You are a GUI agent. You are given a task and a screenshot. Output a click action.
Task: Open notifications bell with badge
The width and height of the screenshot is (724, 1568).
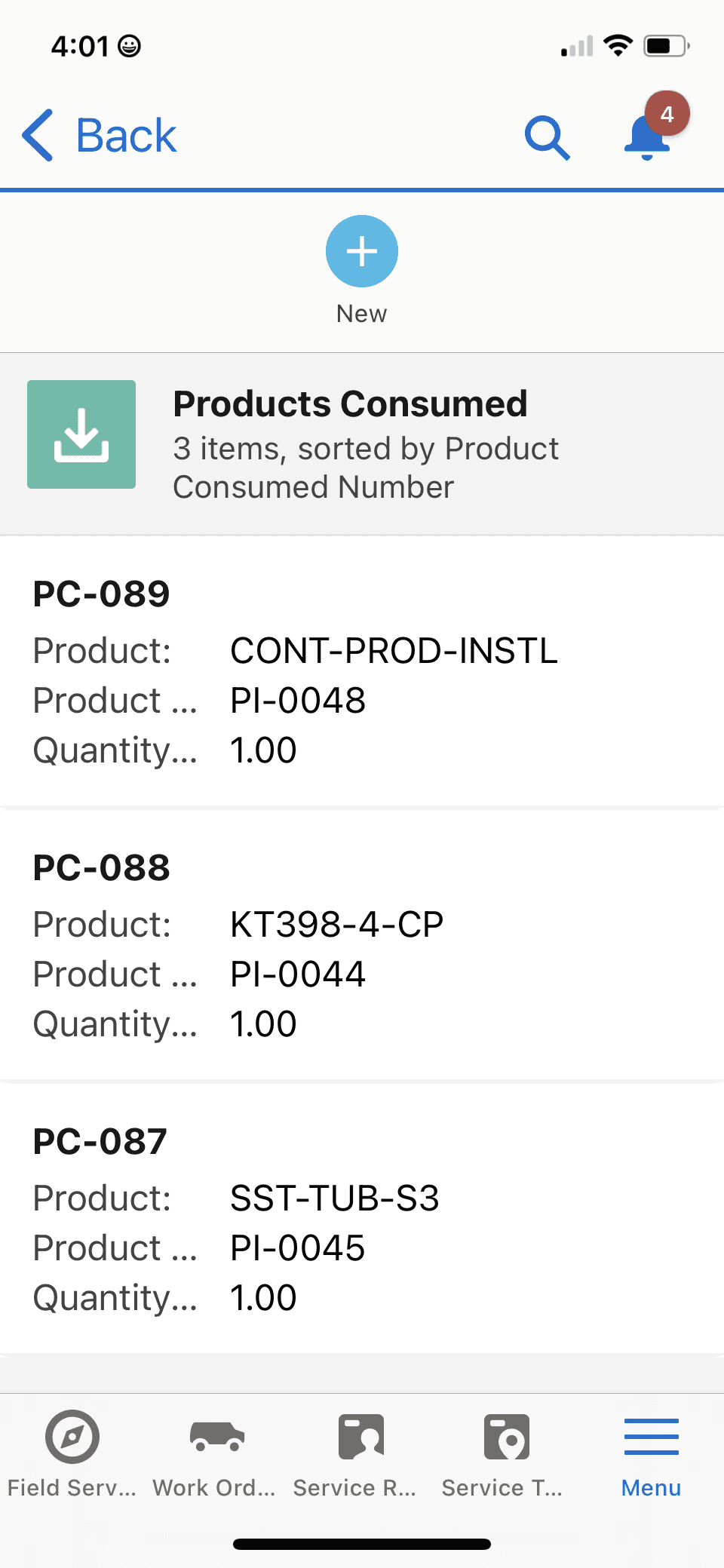653,128
